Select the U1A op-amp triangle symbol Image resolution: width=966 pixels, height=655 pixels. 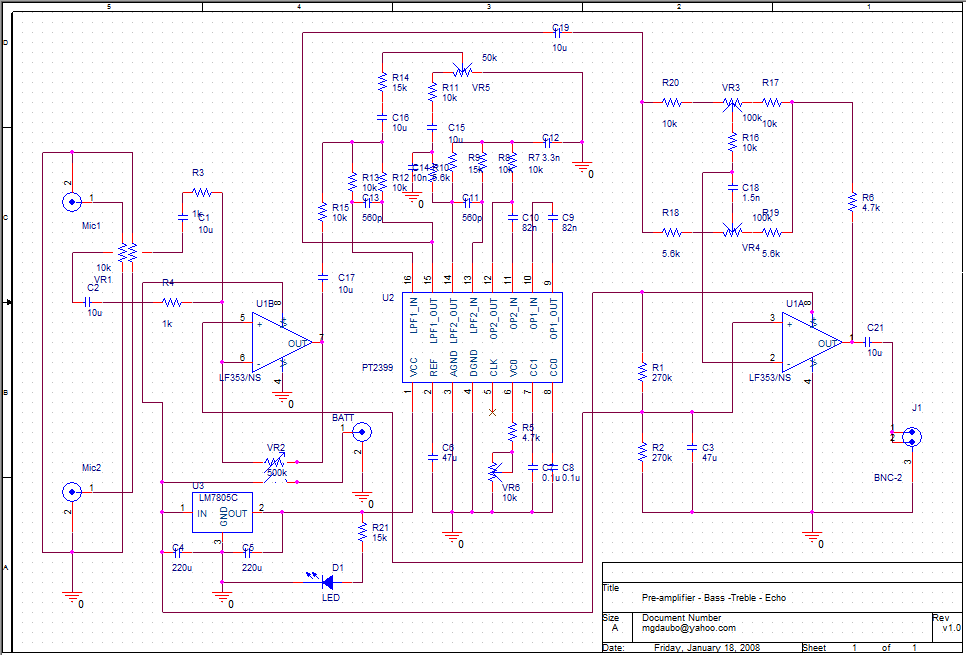pyautogui.click(x=812, y=343)
